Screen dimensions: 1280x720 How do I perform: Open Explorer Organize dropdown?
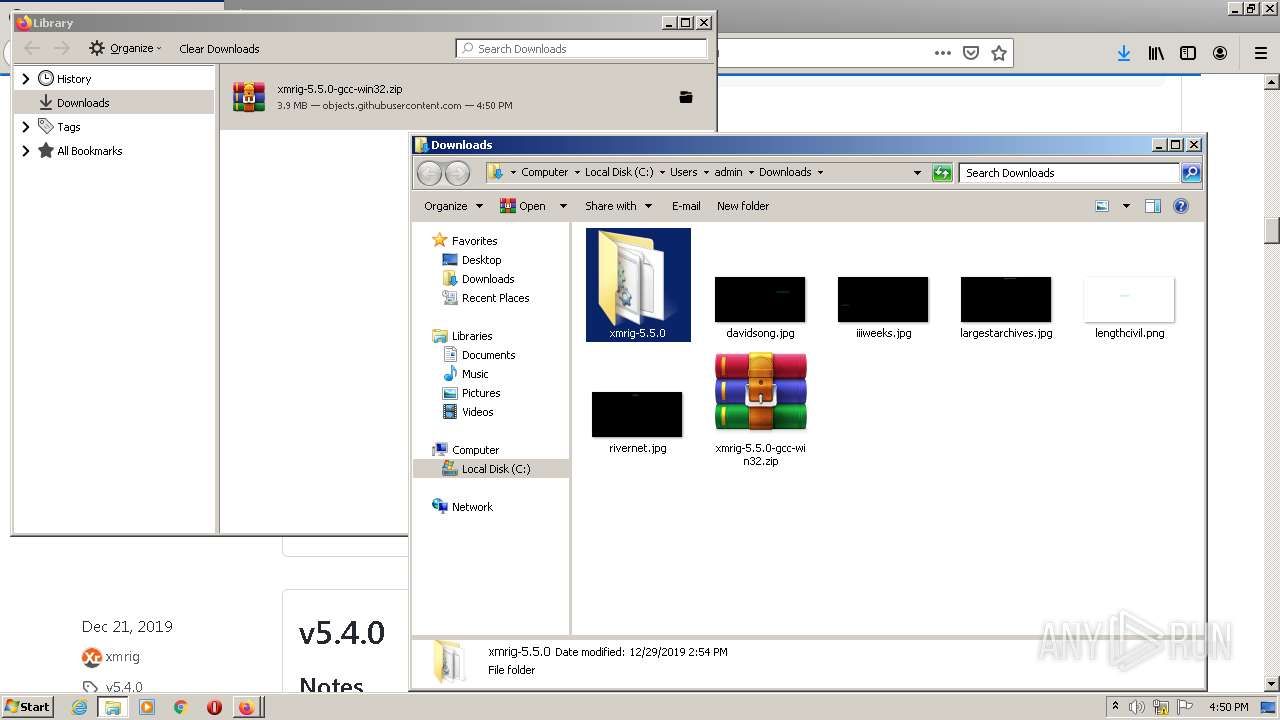tap(453, 206)
